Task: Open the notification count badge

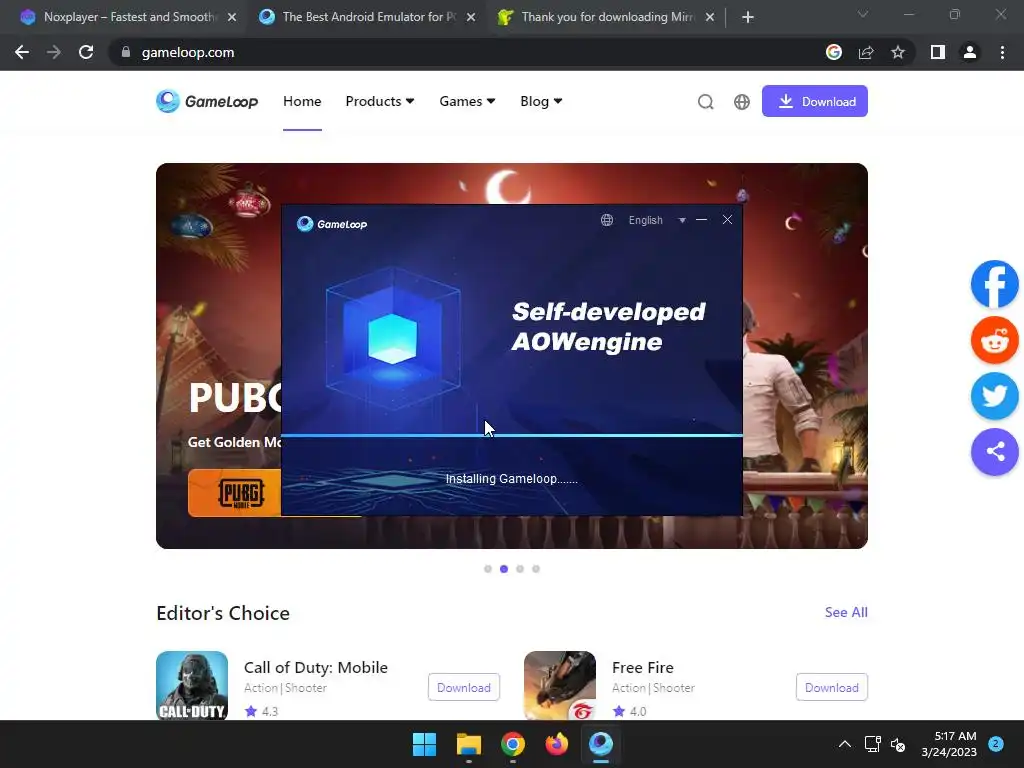Action: [x=996, y=744]
